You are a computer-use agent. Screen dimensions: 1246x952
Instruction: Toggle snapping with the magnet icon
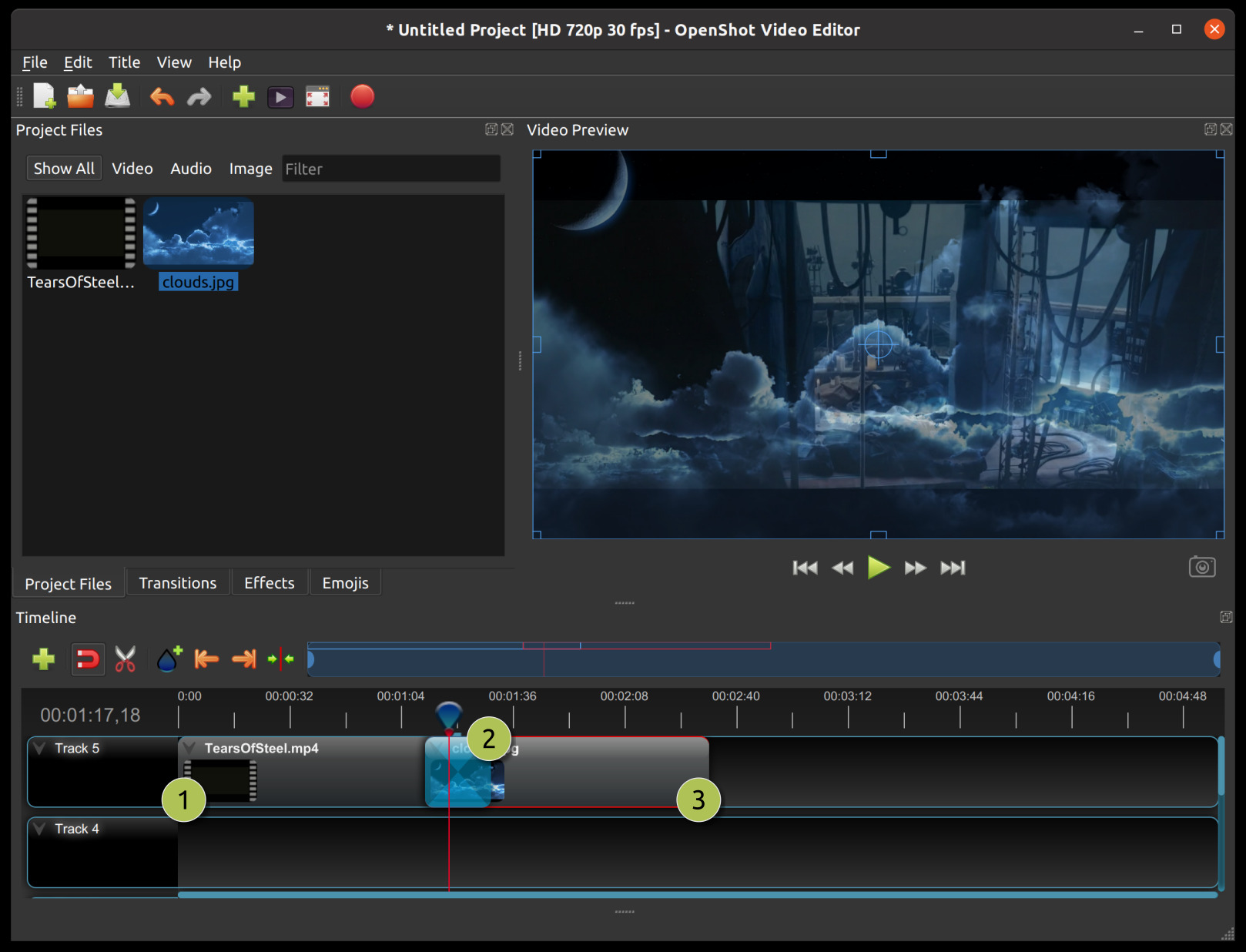87,659
